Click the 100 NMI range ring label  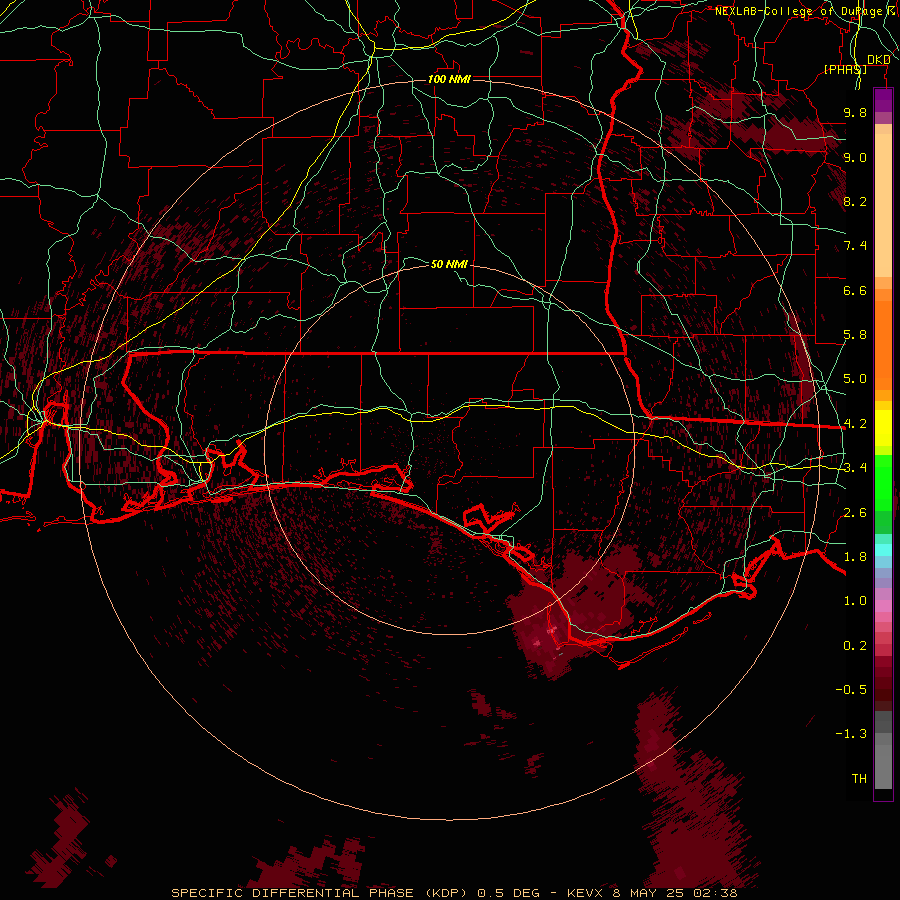point(449,79)
